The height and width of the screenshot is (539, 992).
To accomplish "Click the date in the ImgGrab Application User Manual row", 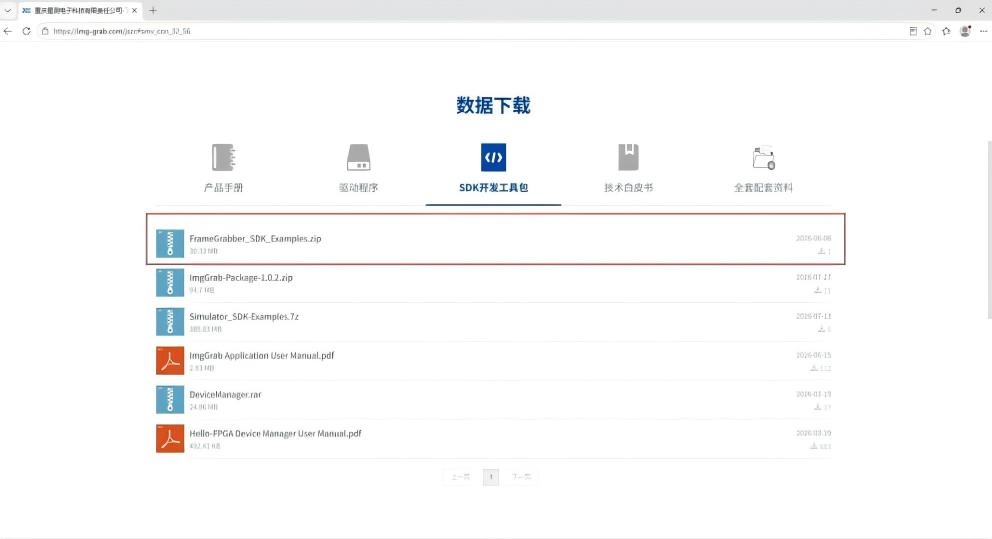I will [x=814, y=356].
